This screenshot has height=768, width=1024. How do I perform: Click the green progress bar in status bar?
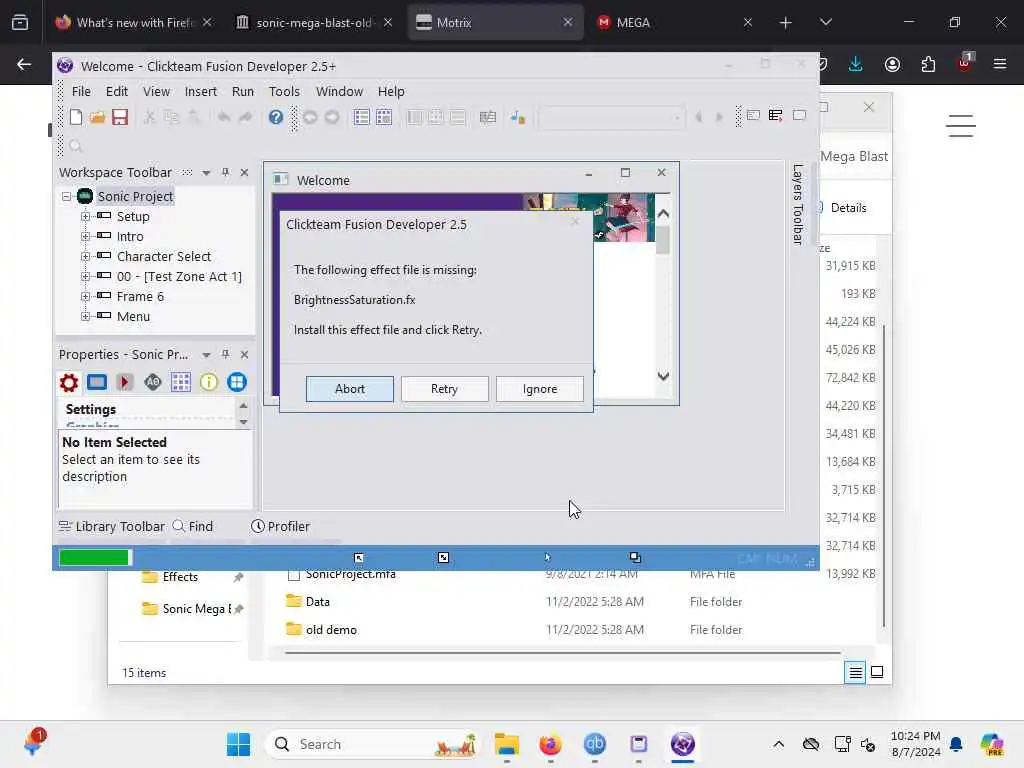tap(94, 557)
